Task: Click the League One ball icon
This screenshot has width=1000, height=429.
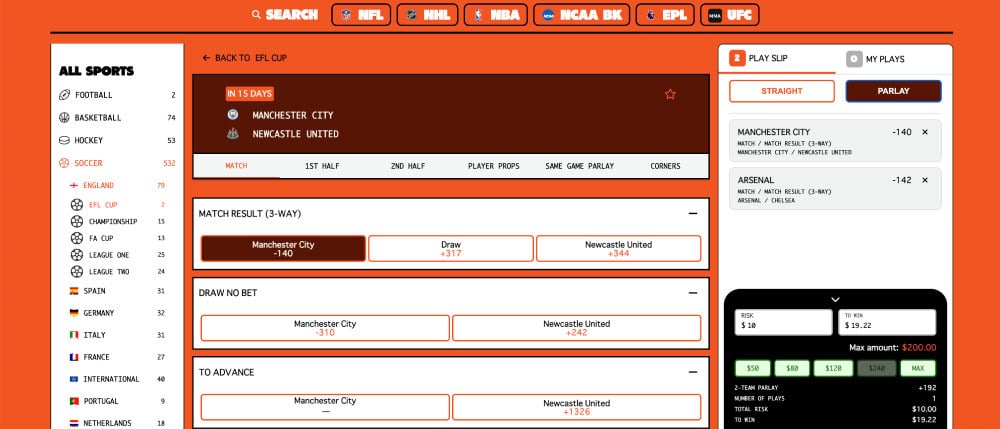Action: [x=77, y=255]
